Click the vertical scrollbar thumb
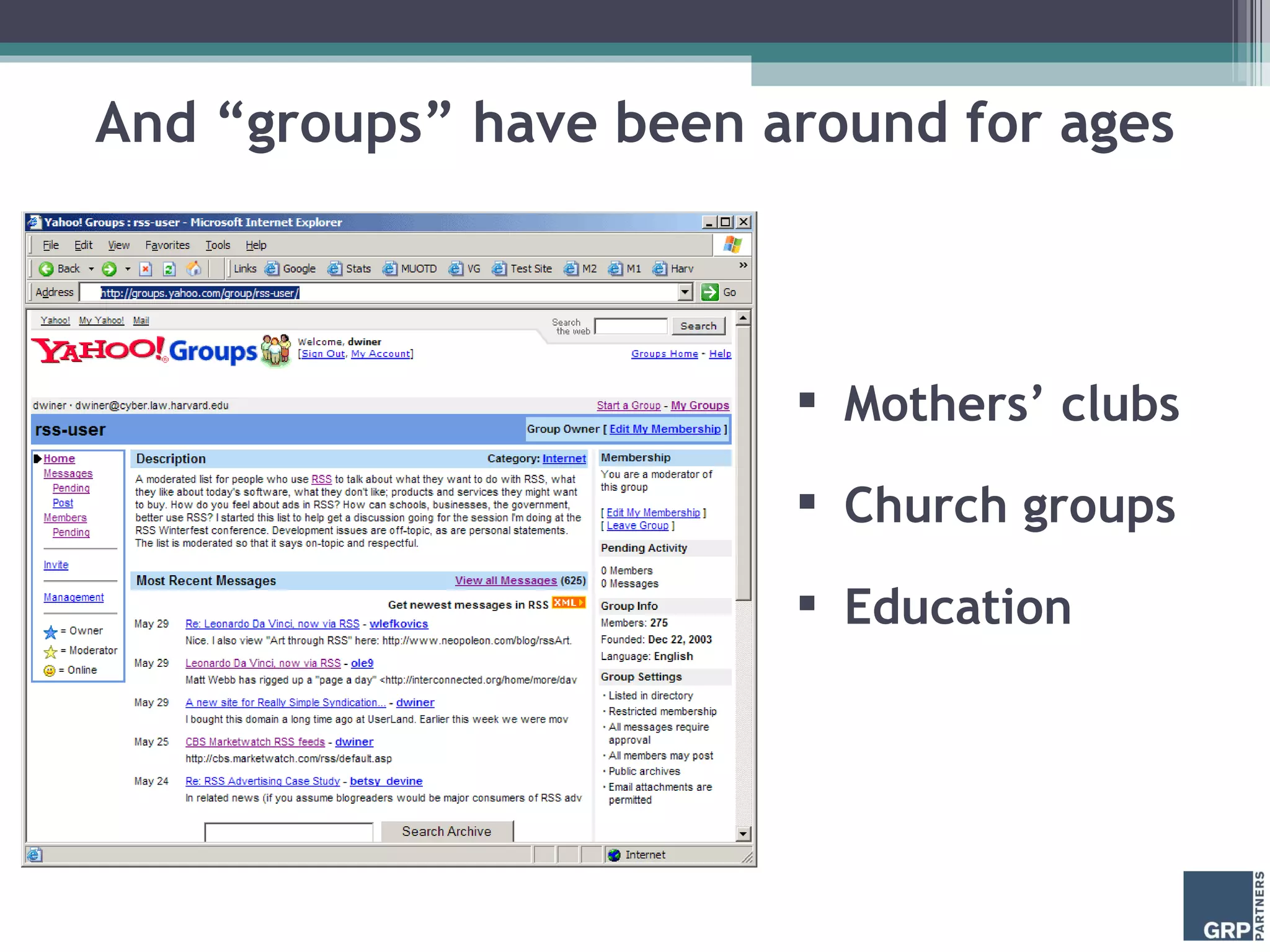Viewport: 1270px width, 952px height. (x=743, y=463)
